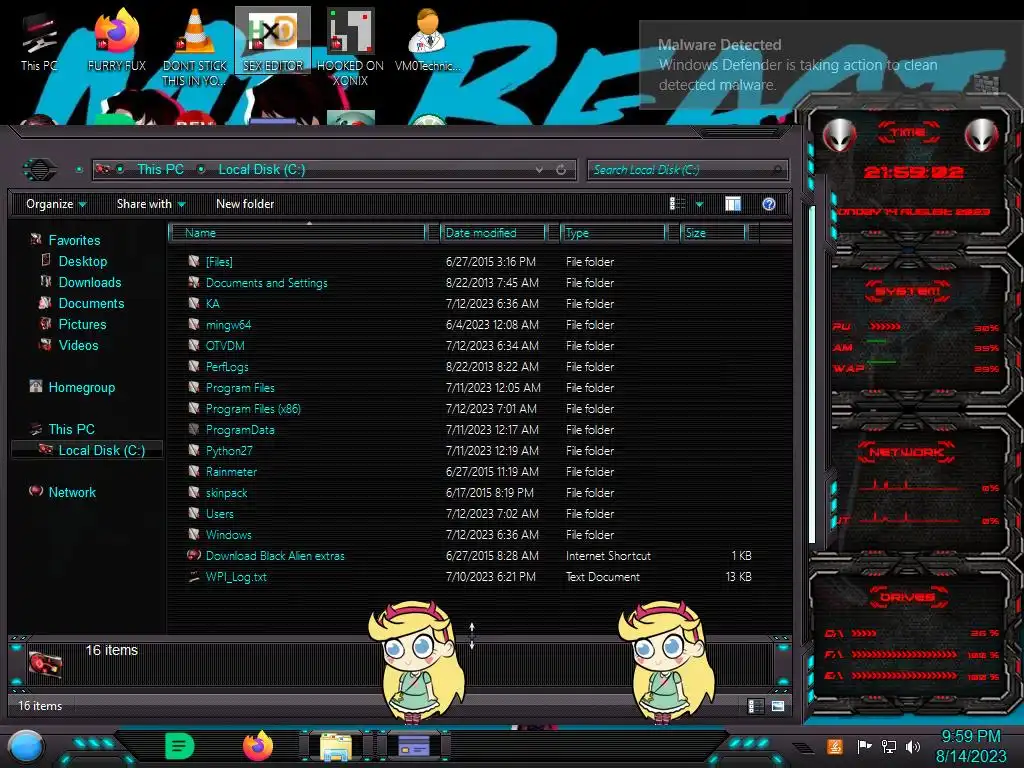This screenshot has height=768, width=1024.
Task: Click the volume speaker tray icon
Action: point(912,746)
